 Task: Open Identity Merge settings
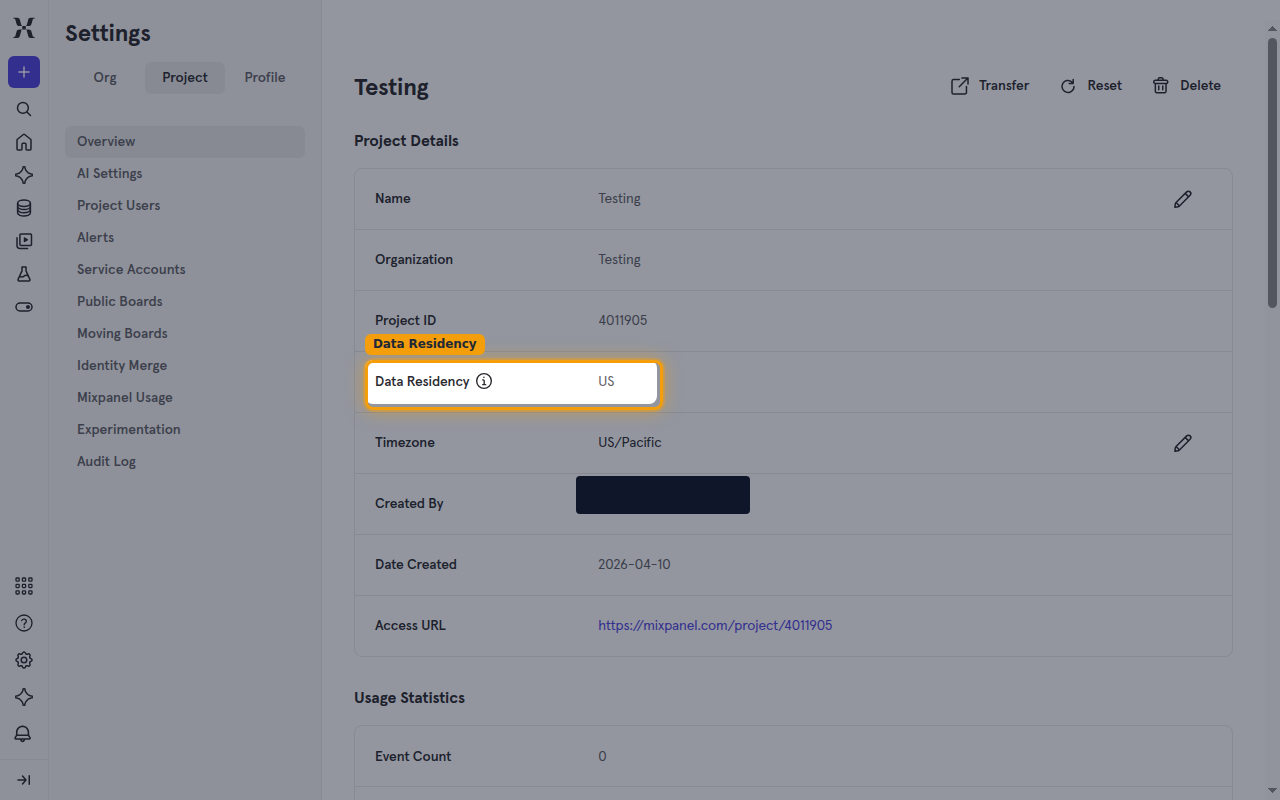pyautogui.click(x=185, y=366)
